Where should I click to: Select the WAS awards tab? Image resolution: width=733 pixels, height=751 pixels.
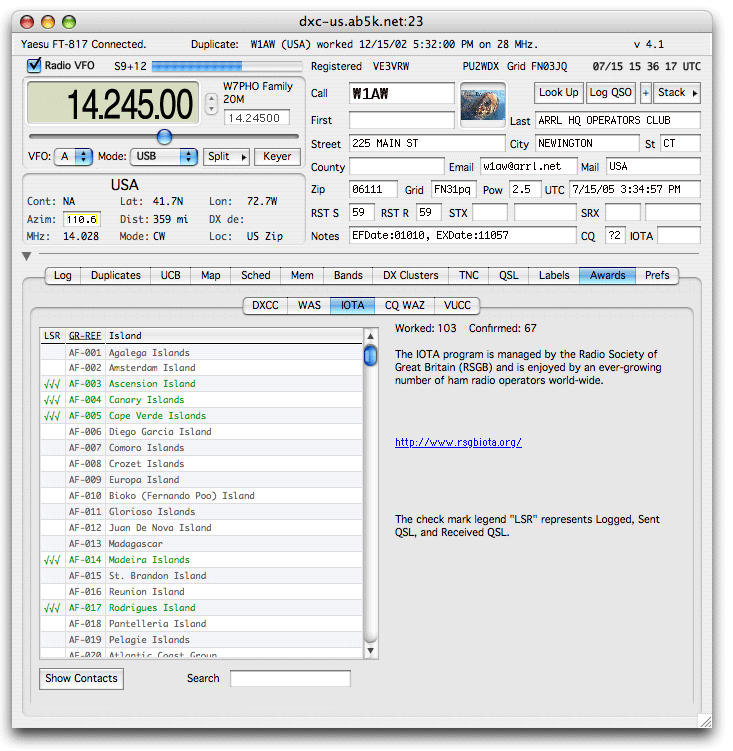click(x=309, y=306)
